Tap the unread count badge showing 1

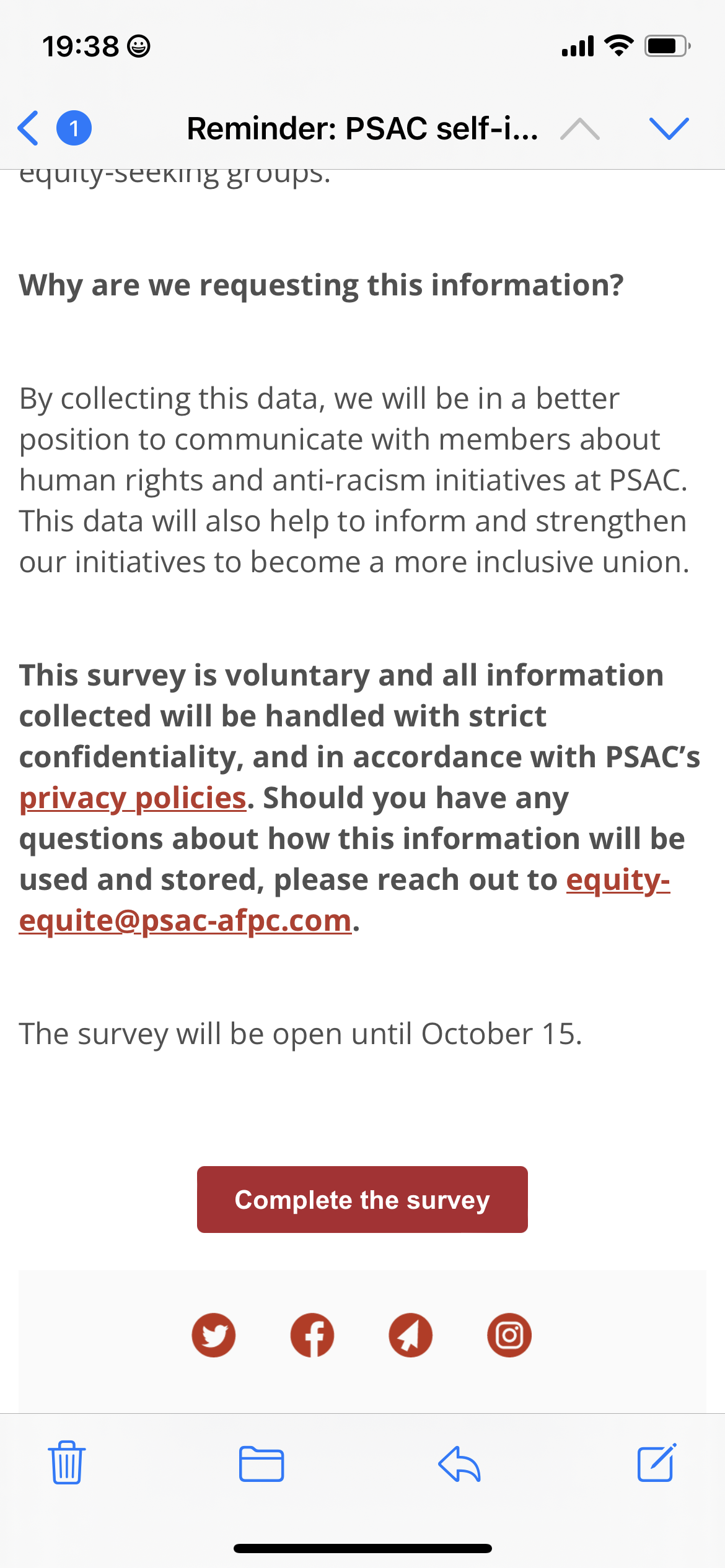(74, 128)
